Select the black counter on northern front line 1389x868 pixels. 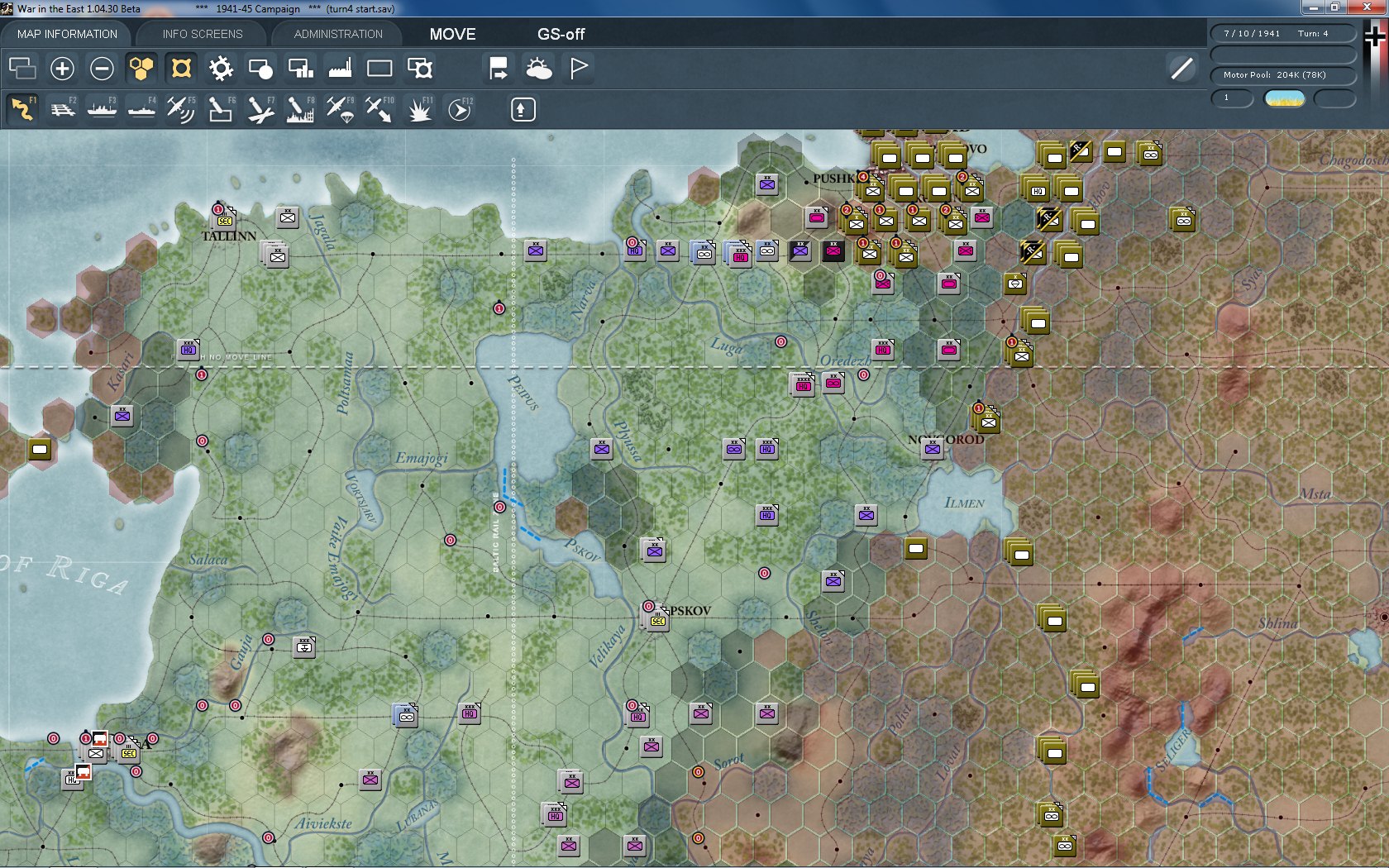click(x=833, y=250)
